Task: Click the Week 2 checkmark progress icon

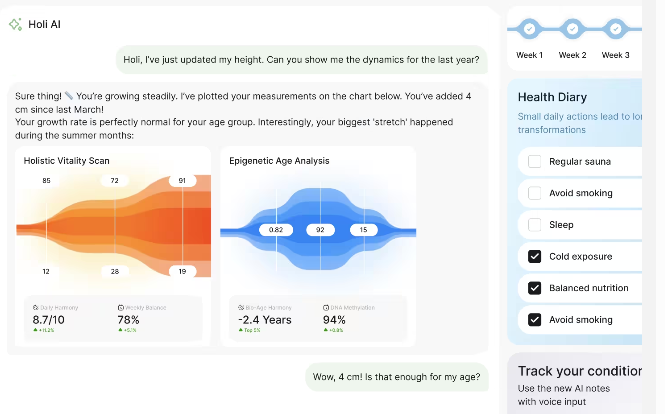Action: [x=573, y=29]
